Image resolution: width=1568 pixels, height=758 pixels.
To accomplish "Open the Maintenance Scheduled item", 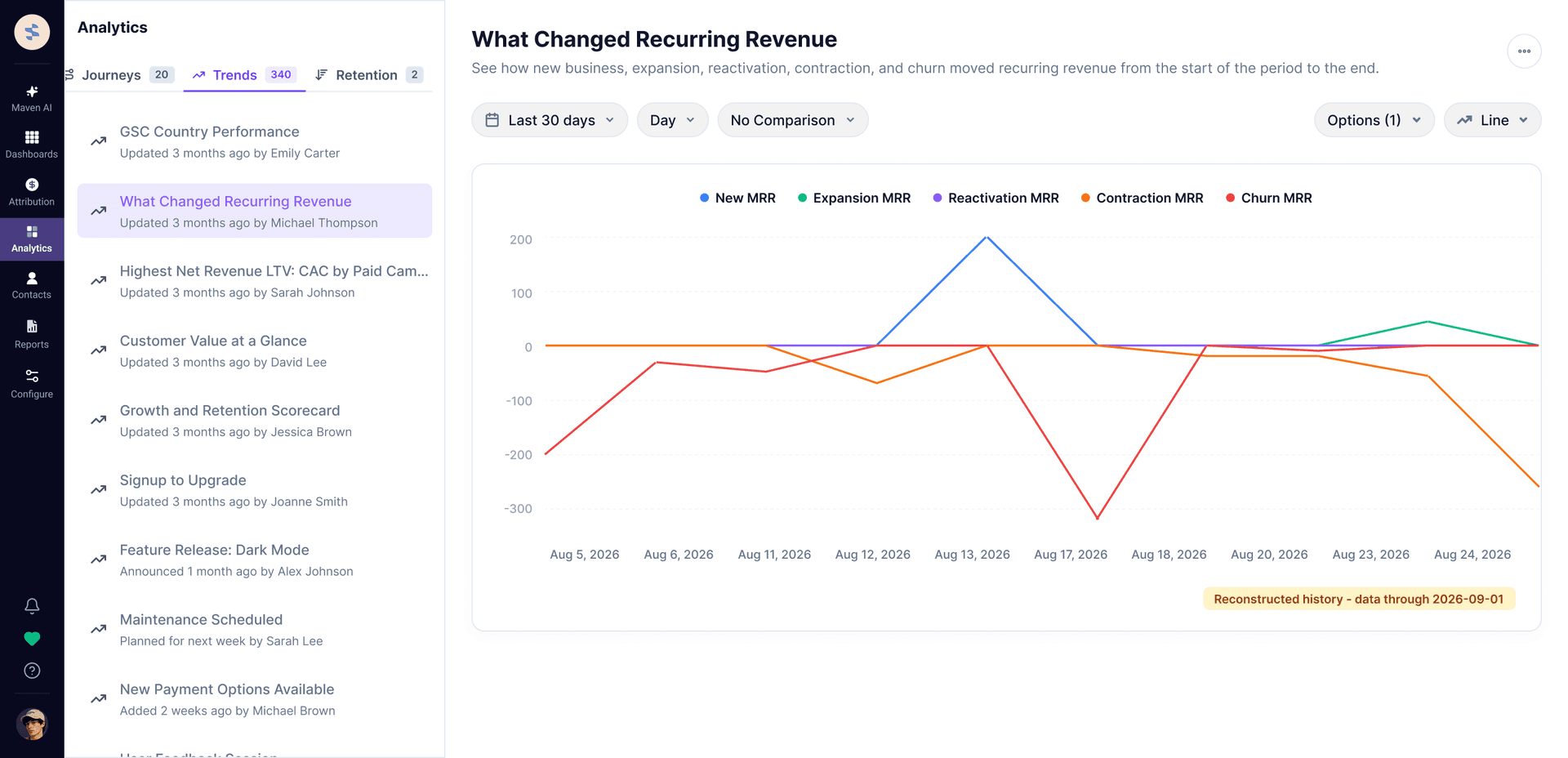I will 255,629.
